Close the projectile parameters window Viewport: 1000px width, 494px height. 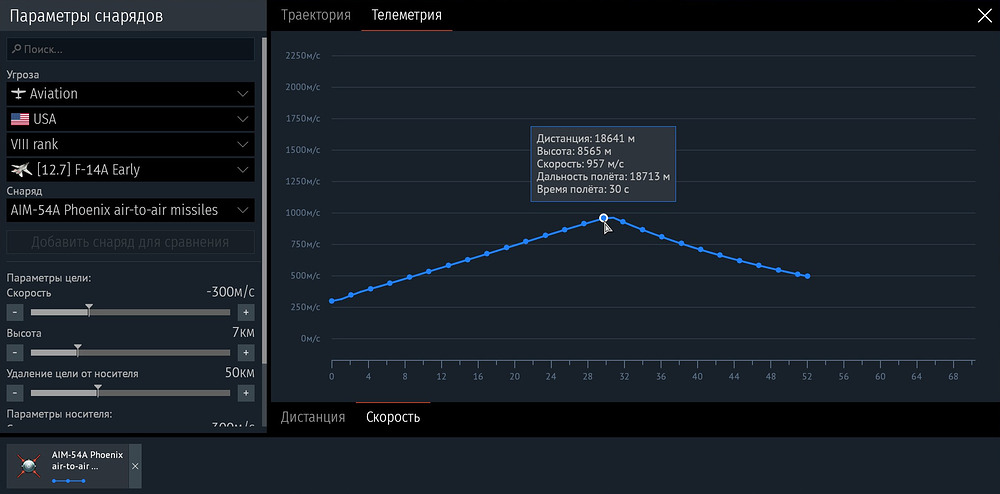tap(984, 16)
